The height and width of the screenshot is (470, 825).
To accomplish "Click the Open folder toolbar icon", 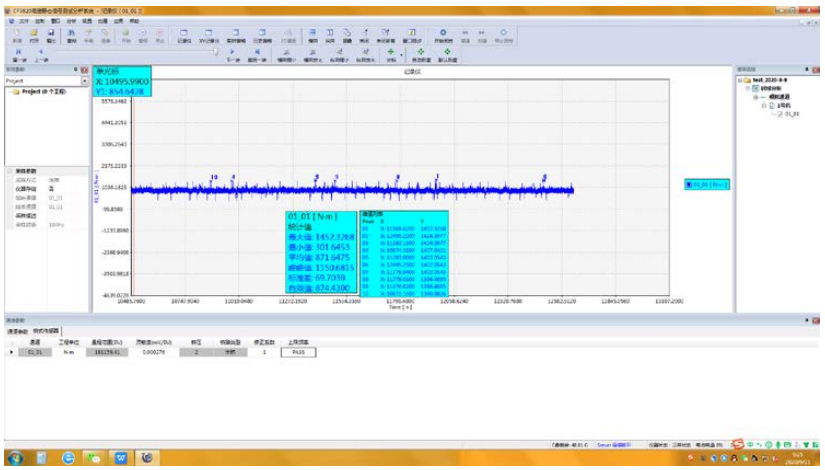I will (x=34, y=35).
